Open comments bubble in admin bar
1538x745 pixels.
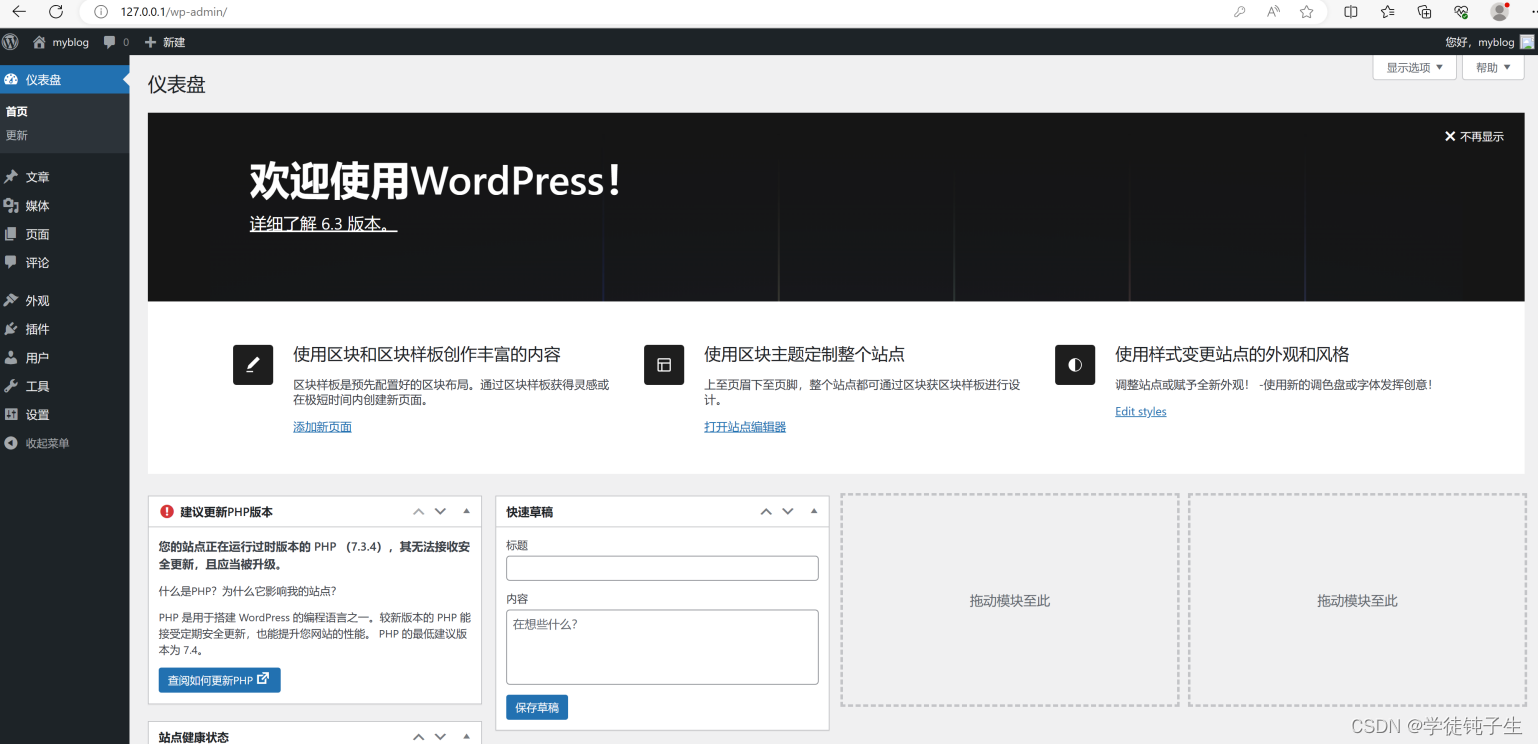point(110,42)
